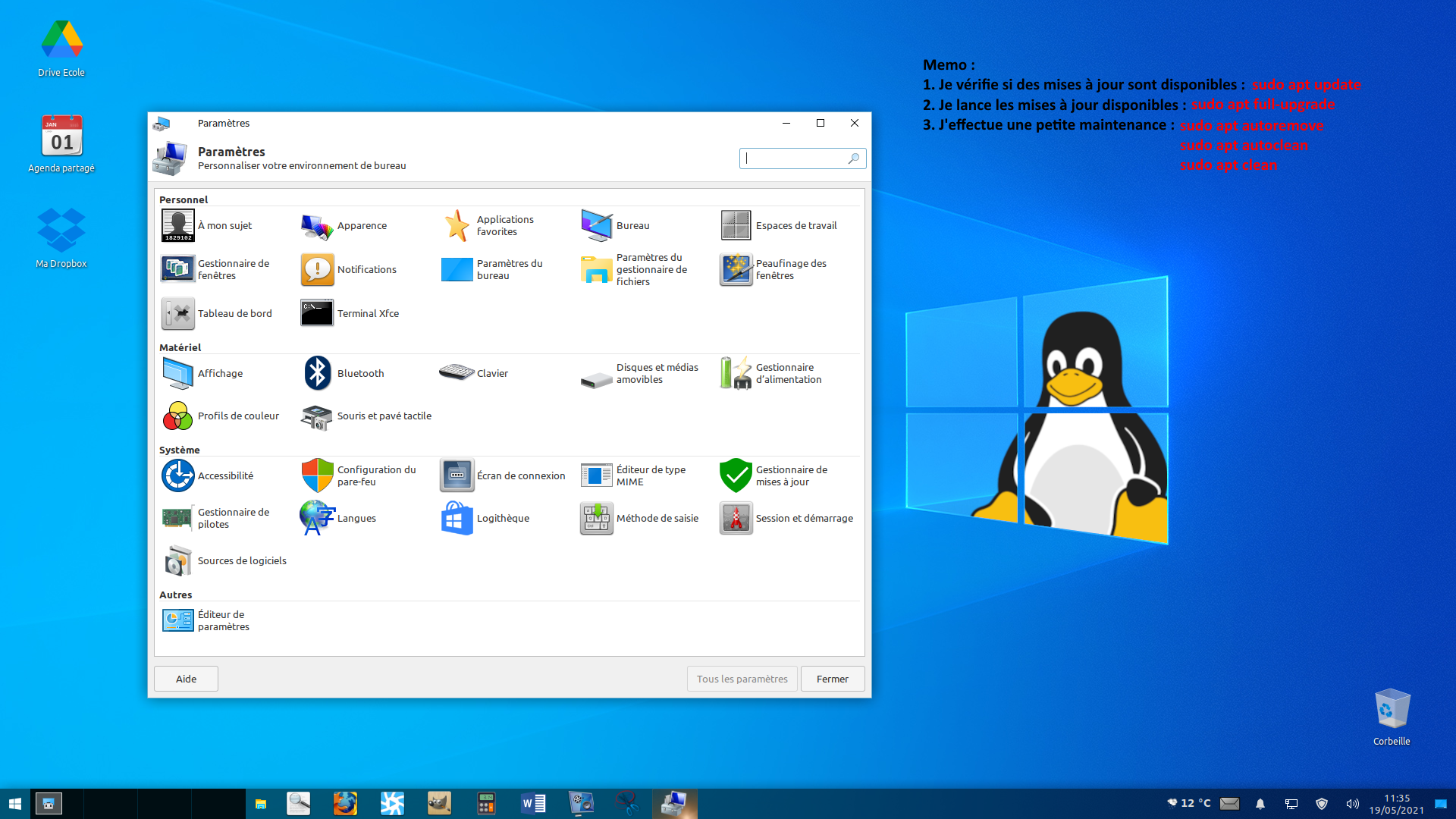Select the Agenda partagé desktop icon
1456x819 pixels.
click(x=62, y=144)
